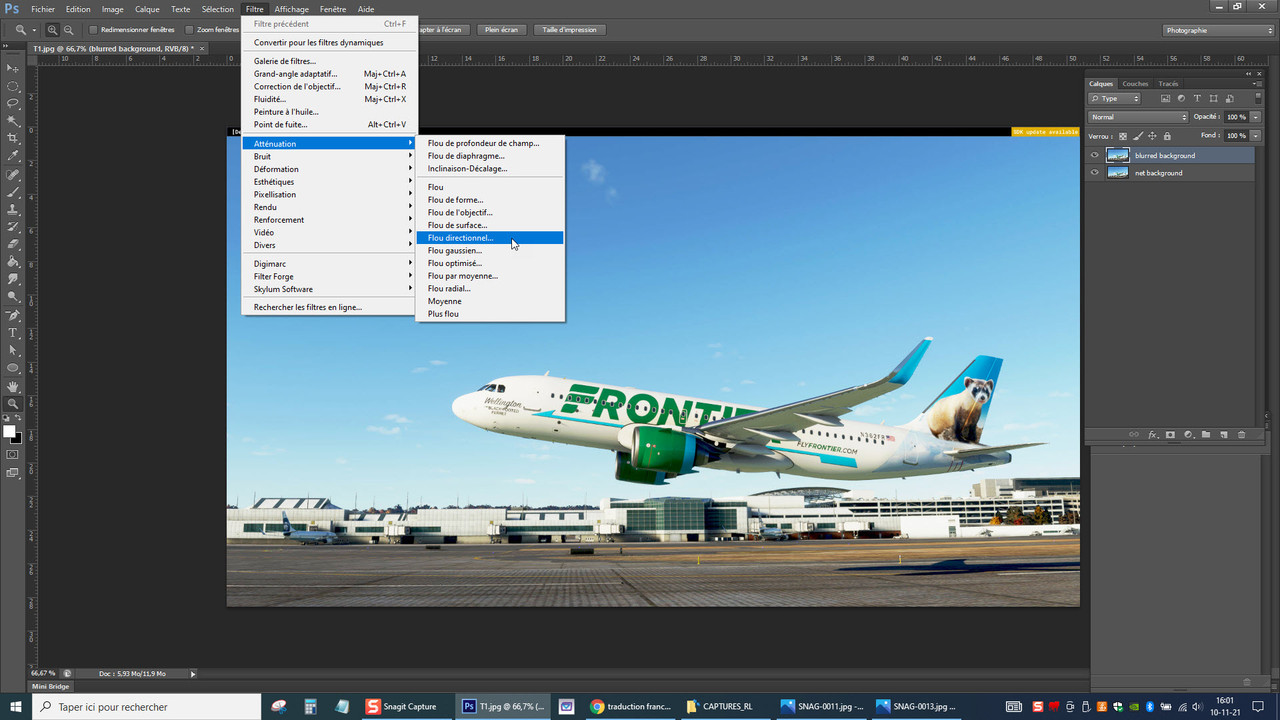Toggle Redimensionner fenêtres checkbox
Viewport: 1280px width, 720px height.
(x=94, y=30)
